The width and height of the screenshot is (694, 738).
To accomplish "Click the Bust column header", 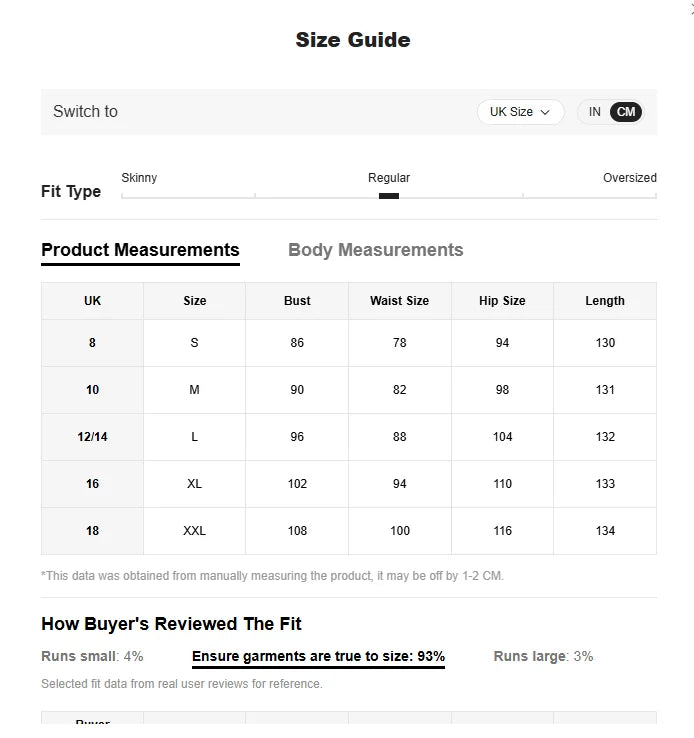I will point(297,301).
